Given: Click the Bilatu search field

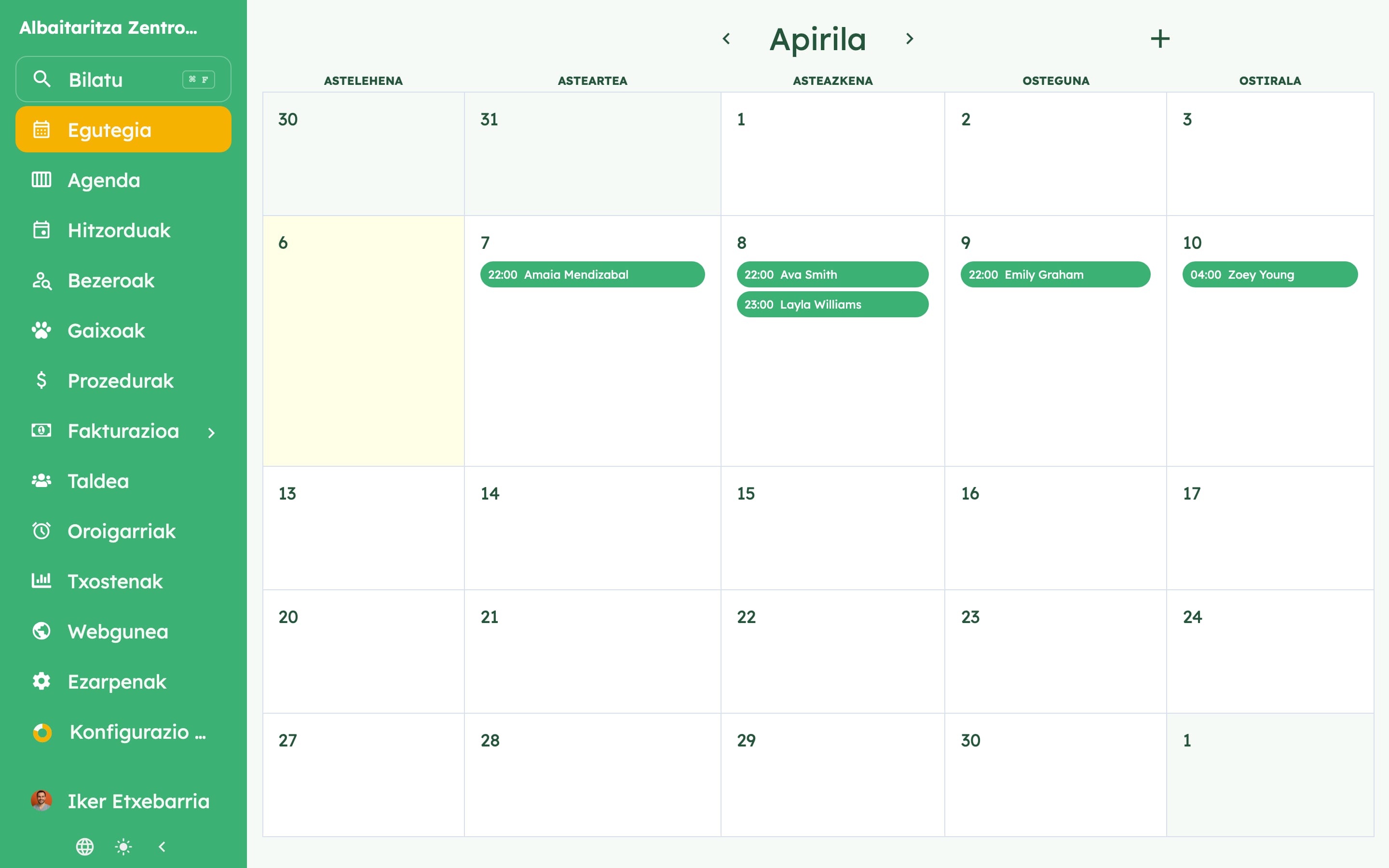Looking at the screenshot, I should (x=123, y=79).
